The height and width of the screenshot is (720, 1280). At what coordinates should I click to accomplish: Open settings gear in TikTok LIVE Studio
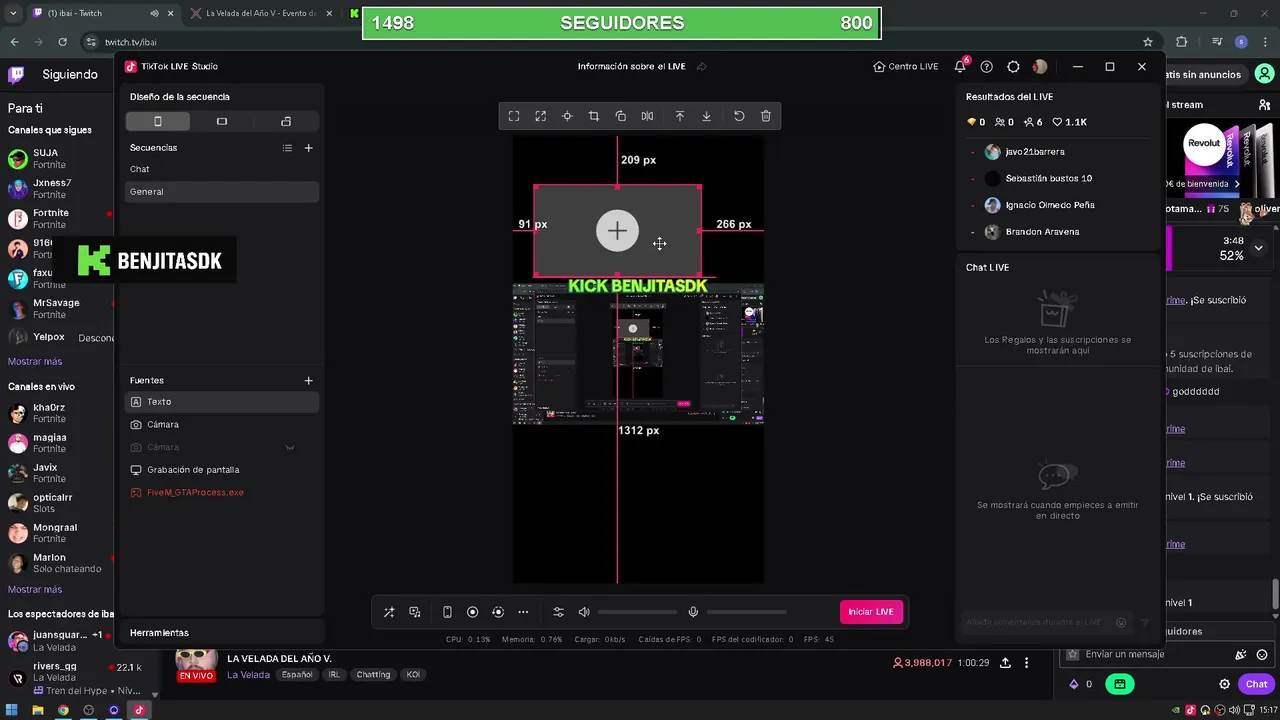(x=1013, y=67)
